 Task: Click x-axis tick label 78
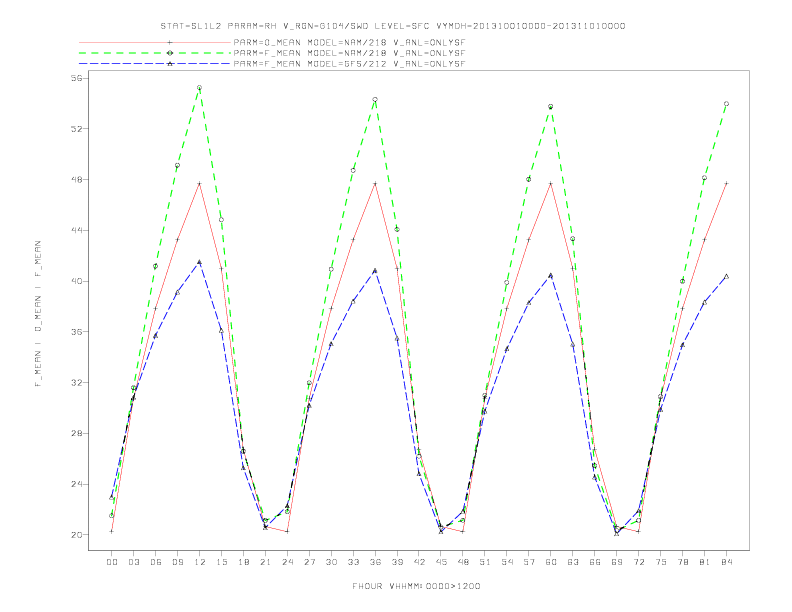(682, 562)
